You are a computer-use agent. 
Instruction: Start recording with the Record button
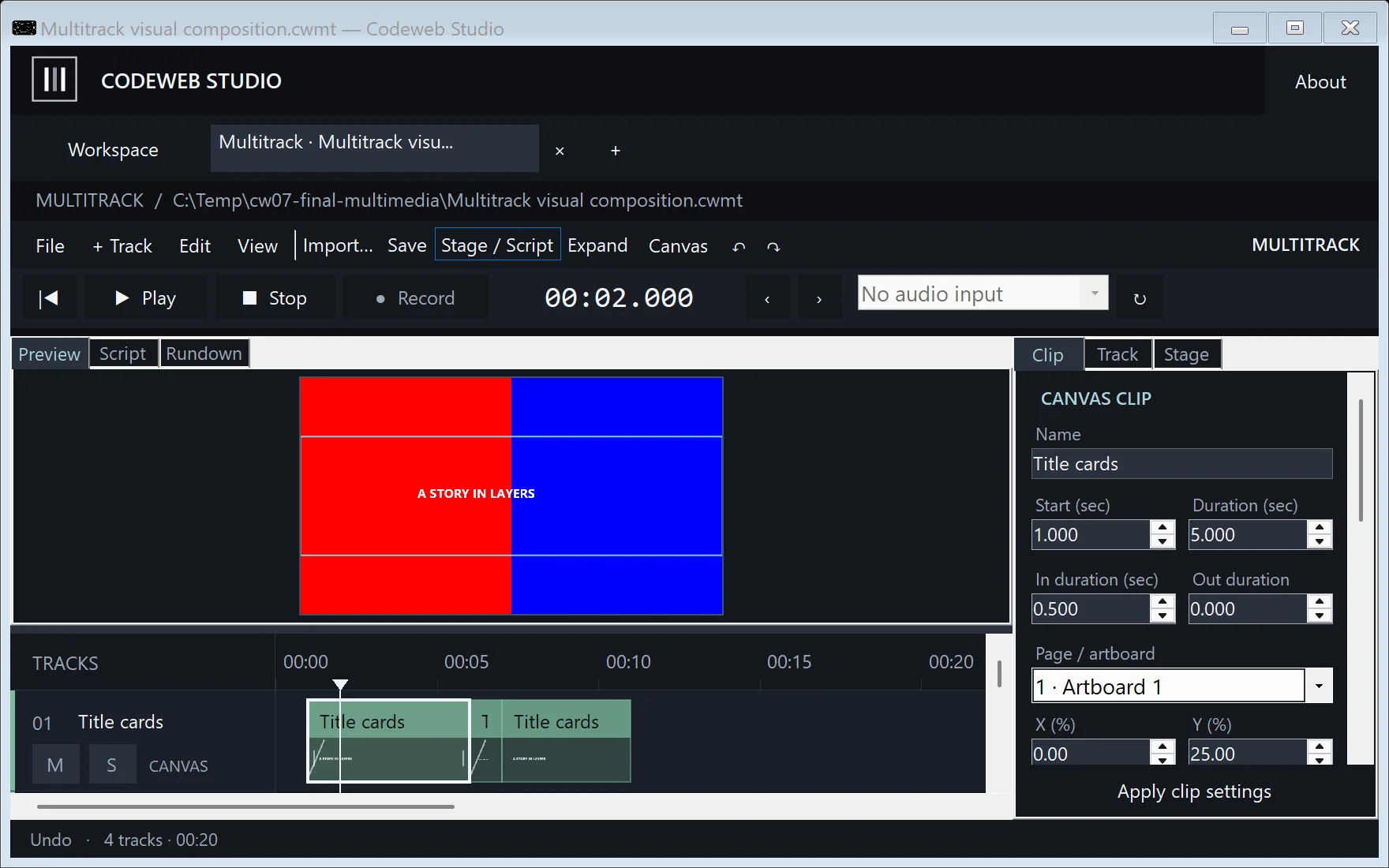[x=416, y=298]
